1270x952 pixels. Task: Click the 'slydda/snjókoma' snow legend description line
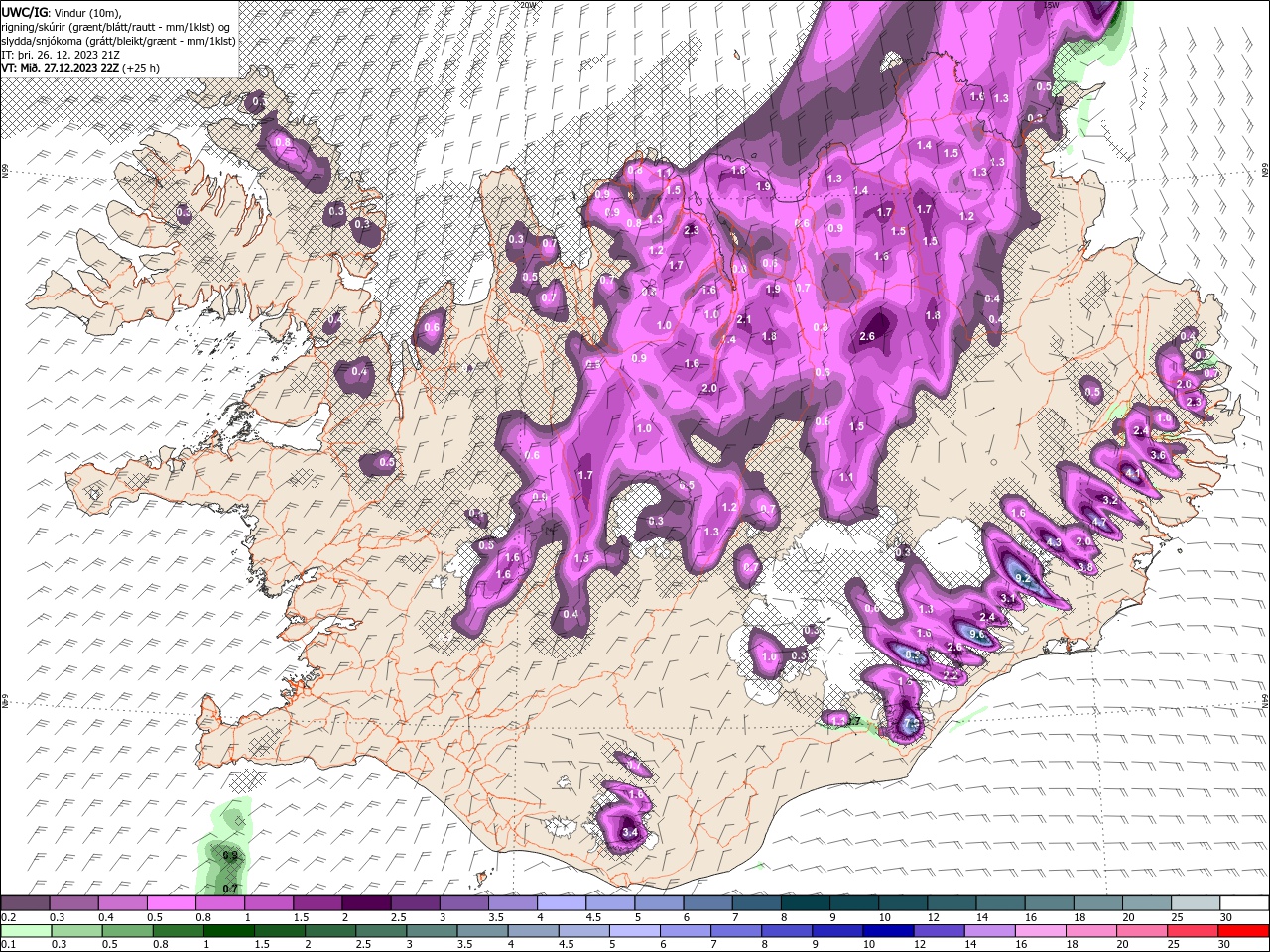pyautogui.click(x=117, y=40)
